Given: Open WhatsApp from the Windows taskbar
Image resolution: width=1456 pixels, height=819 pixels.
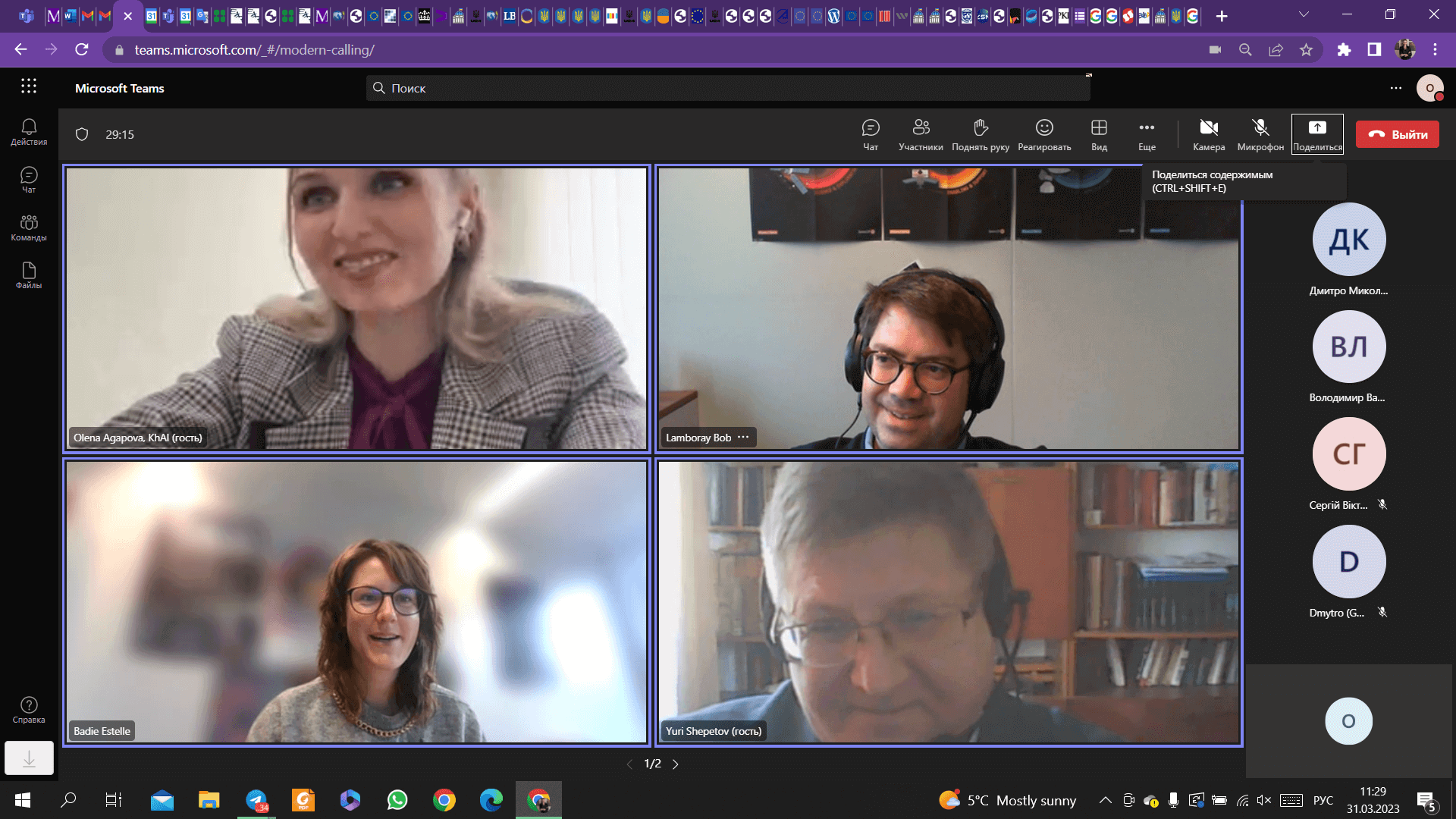Looking at the screenshot, I should pyautogui.click(x=397, y=800).
